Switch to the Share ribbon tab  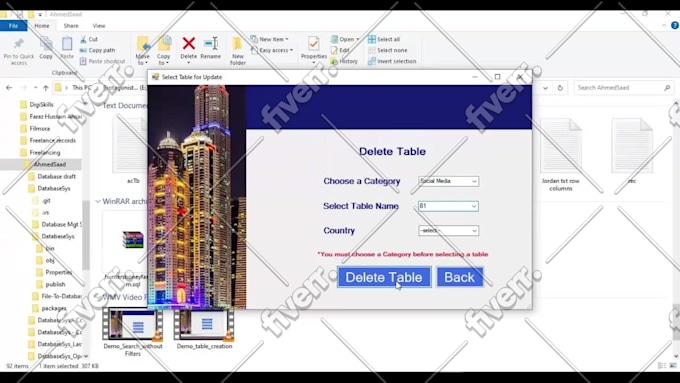click(71, 26)
